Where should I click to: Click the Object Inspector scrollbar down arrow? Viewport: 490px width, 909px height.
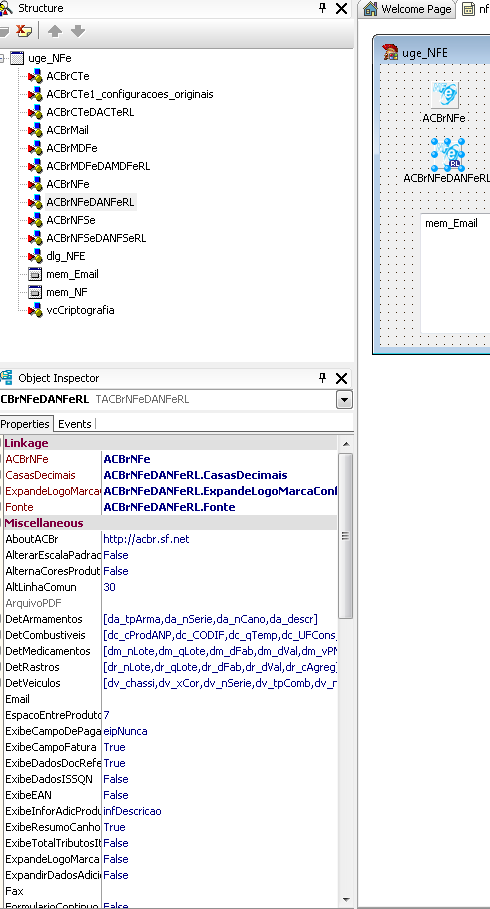tap(346, 900)
